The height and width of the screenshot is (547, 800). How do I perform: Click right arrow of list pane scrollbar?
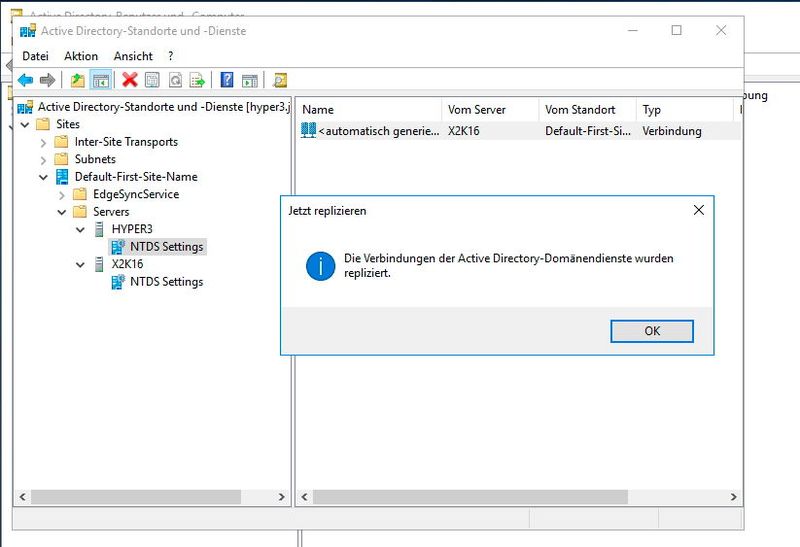coord(733,497)
